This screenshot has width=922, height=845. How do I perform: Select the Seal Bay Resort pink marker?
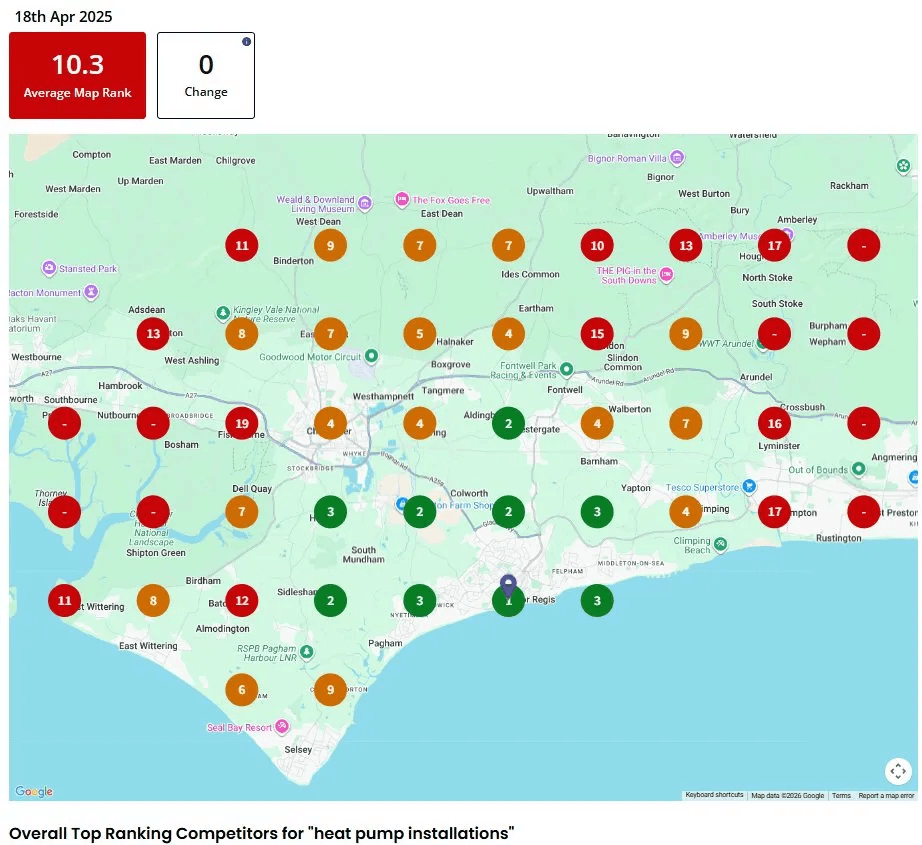[x=282, y=727]
